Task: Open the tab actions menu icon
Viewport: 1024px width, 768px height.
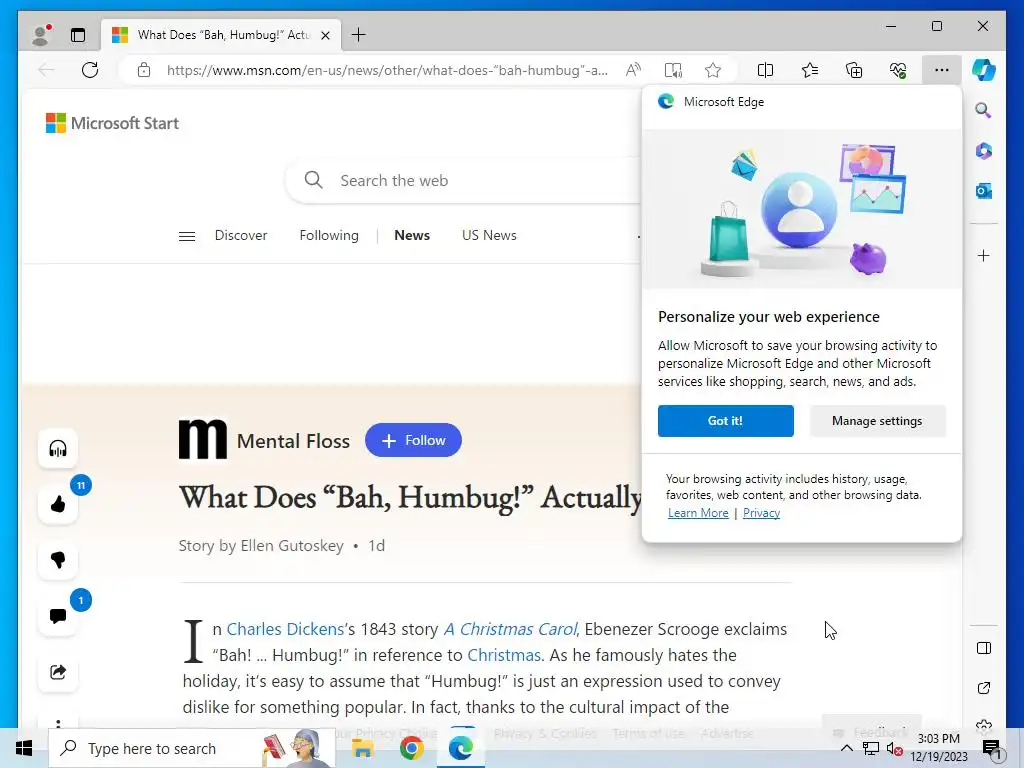Action: pyautogui.click(x=78, y=35)
